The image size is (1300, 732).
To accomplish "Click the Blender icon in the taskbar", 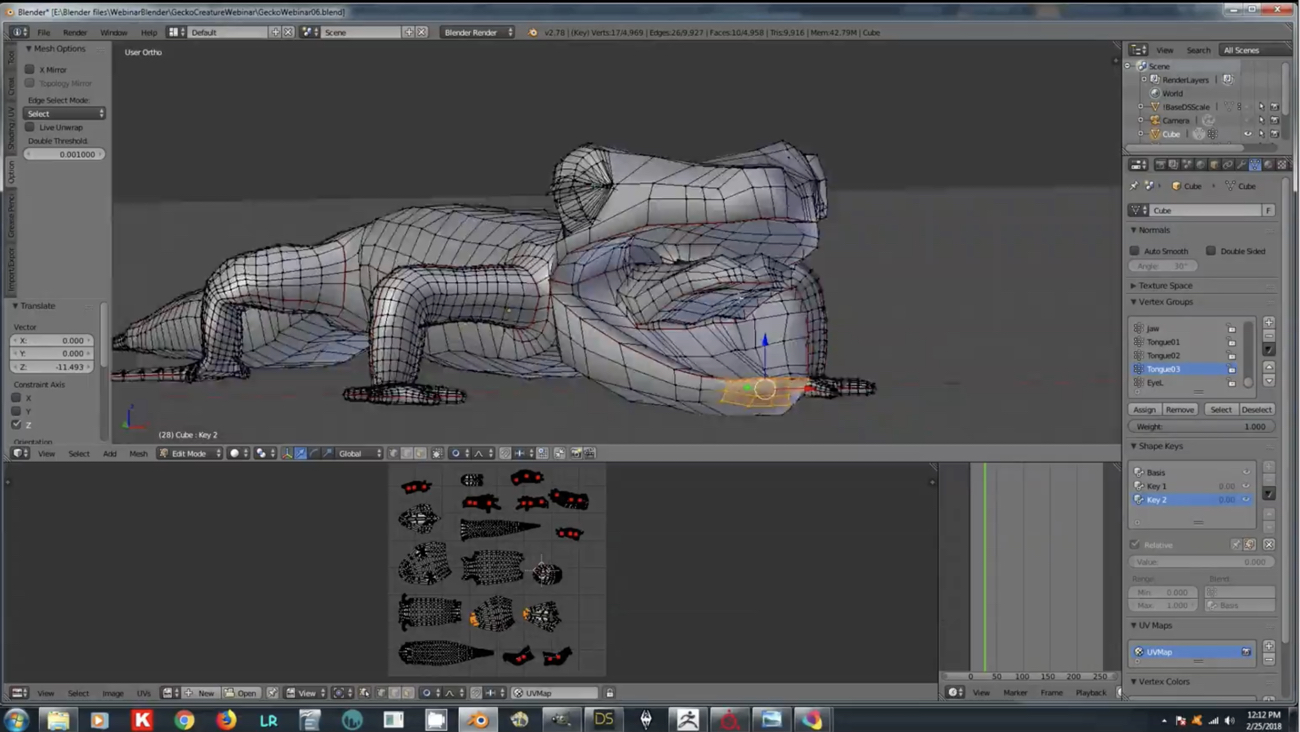I will (478, 719).
